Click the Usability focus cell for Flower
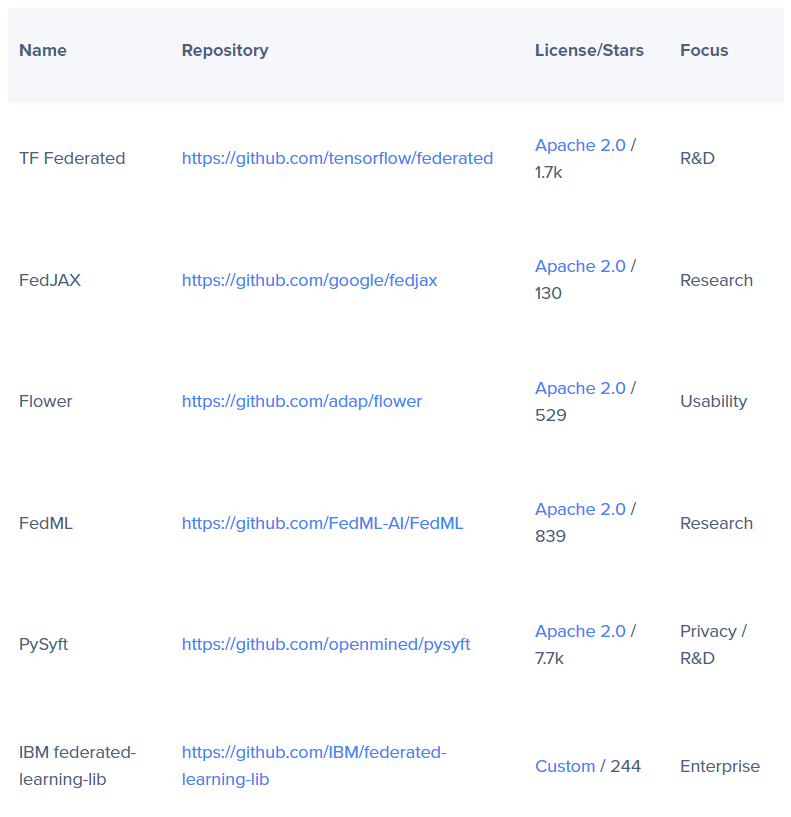Image resolution: width=791 pixels, height=817 pixels. (714, 401)
